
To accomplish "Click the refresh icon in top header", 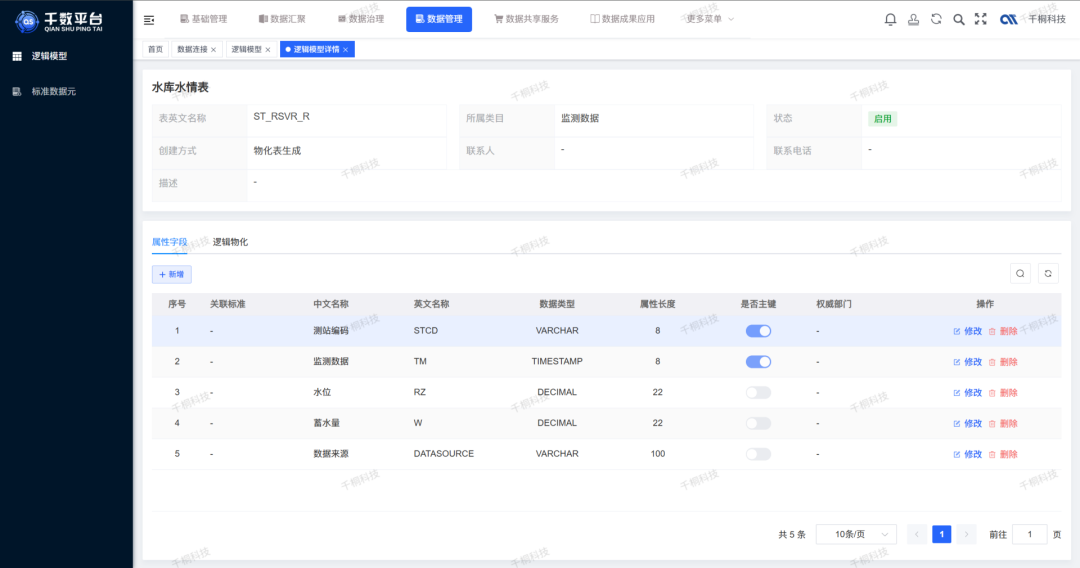I will [x=936, y=19].
